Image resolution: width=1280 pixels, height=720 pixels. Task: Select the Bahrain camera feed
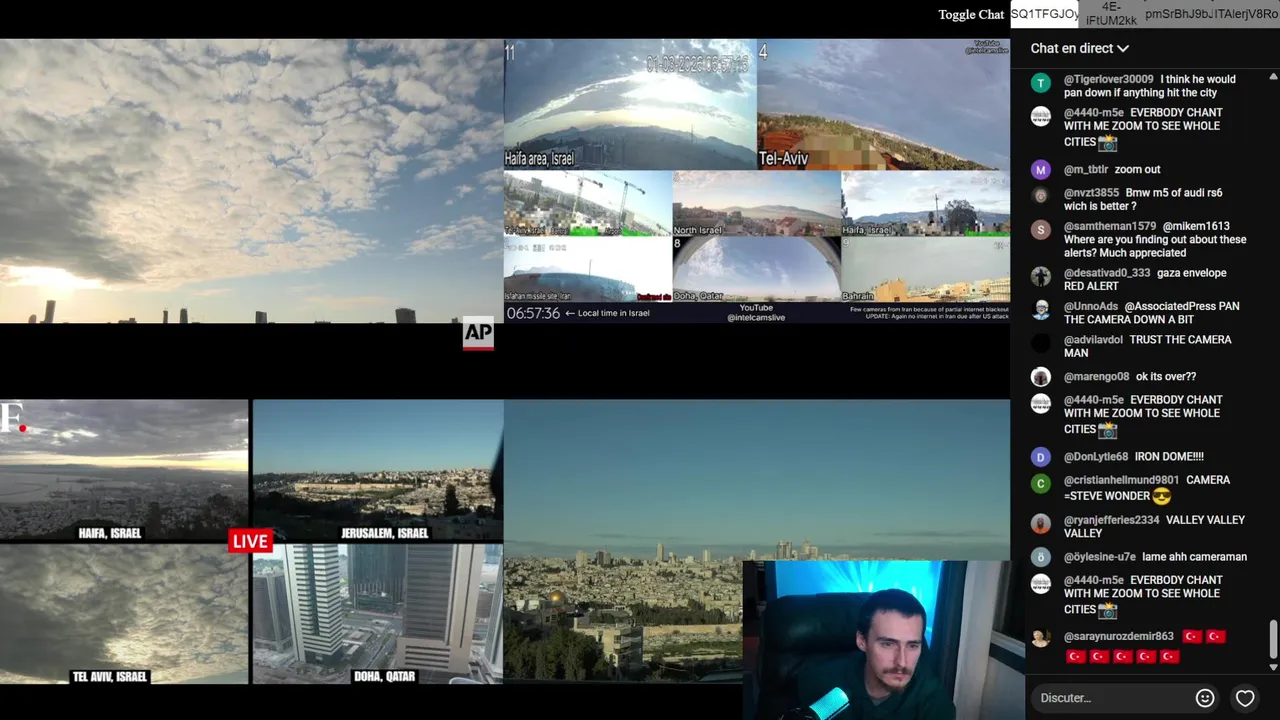tap(925, 269)
